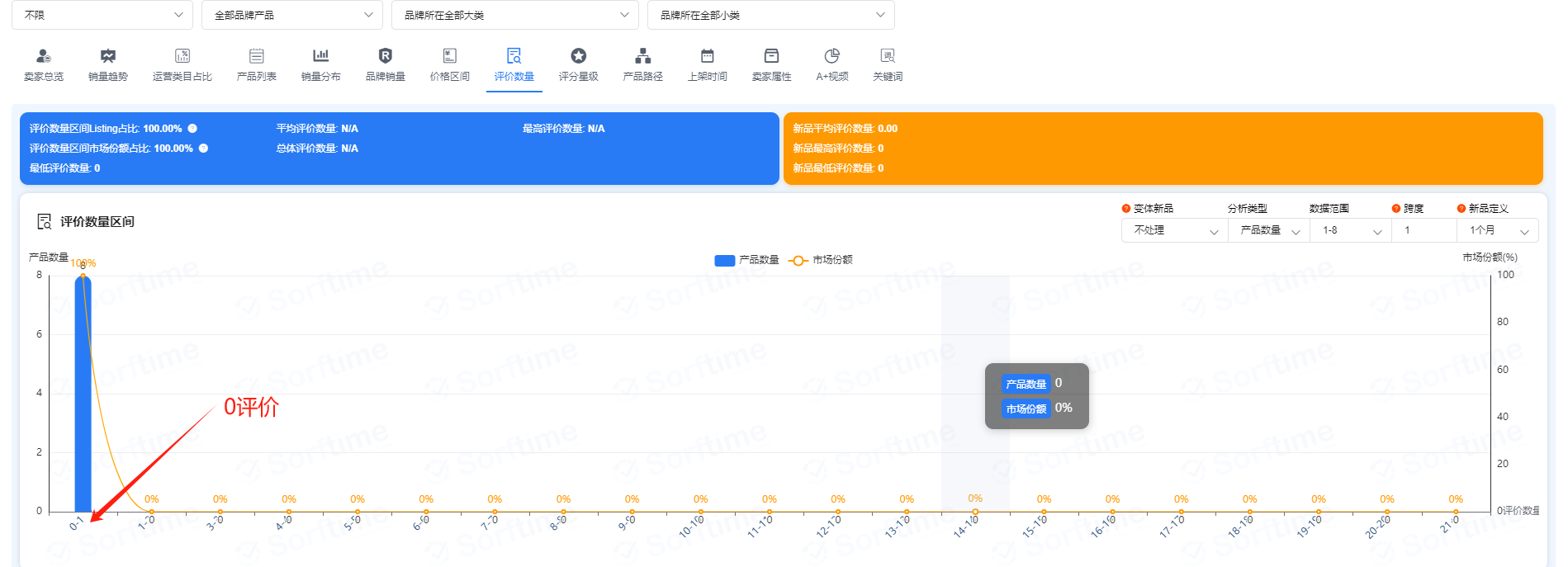Go to the 产品列表 product list tab
Image resolution: width=1568 pixels, height=567 pixels.
click(x=257, y=65)
